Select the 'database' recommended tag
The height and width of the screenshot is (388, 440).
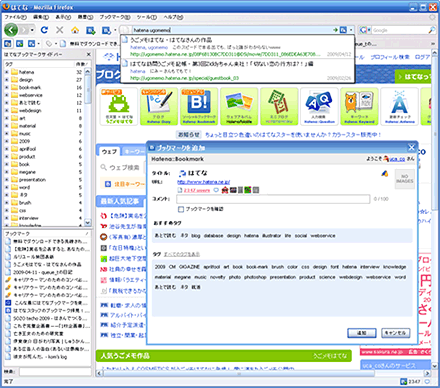[x=213, y=236]
